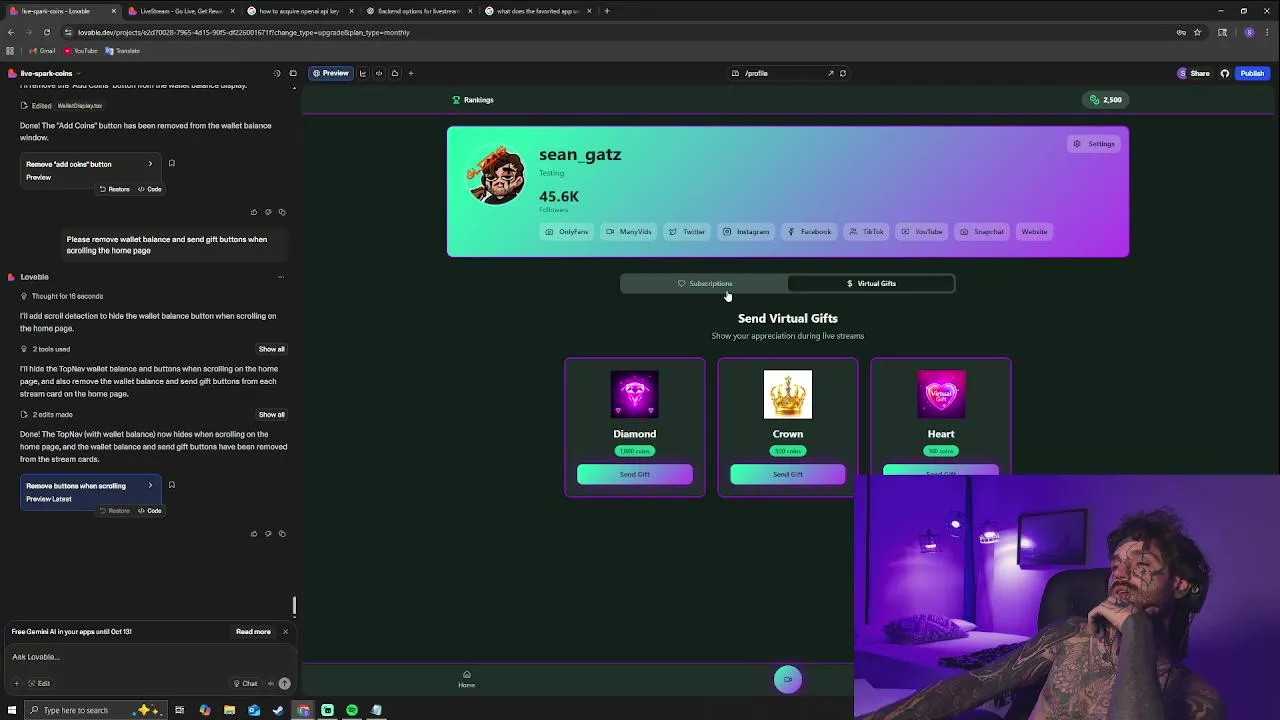Send the Diamond gift

tap(635, 474)
